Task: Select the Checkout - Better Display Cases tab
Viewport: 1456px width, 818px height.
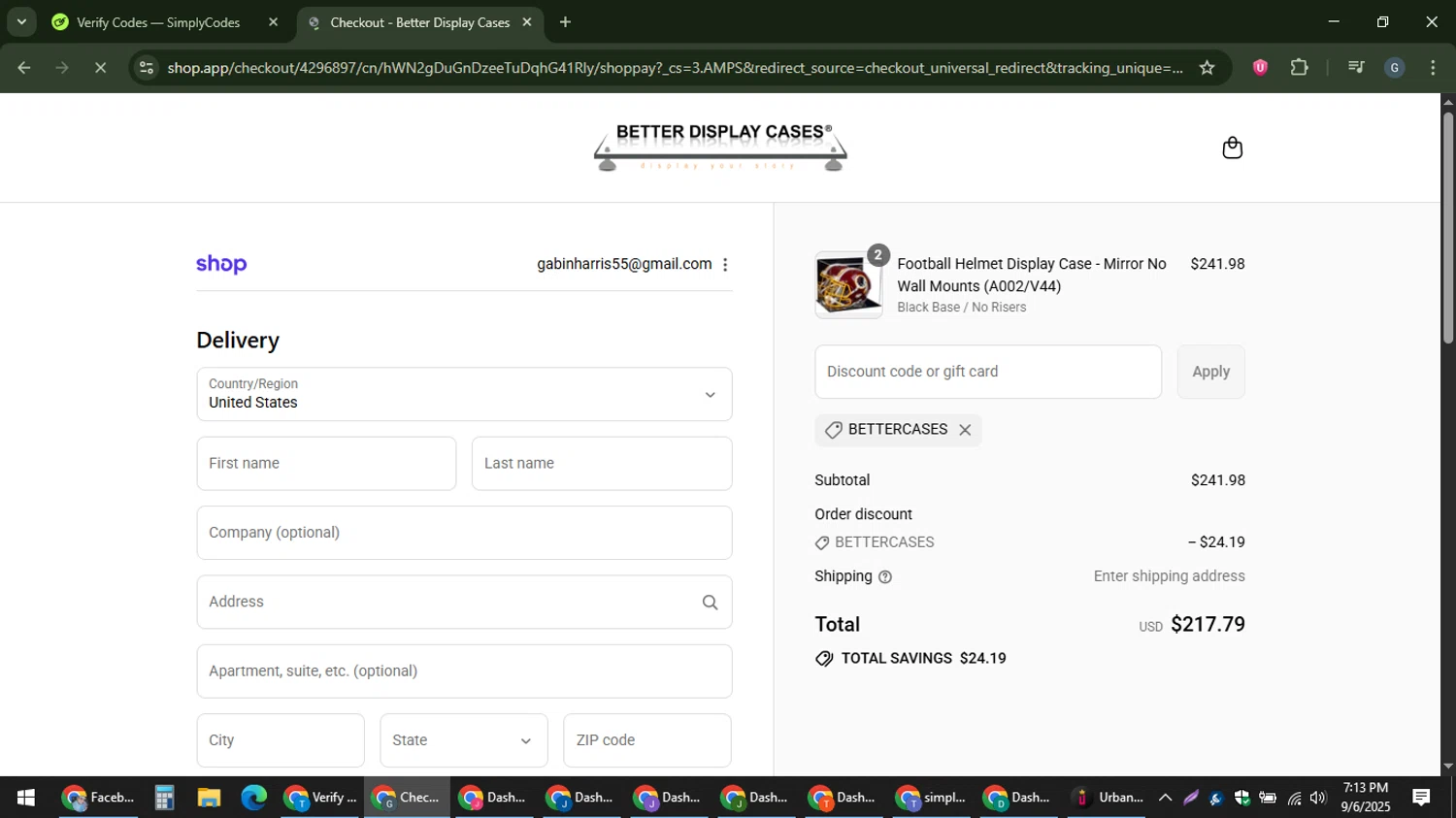Action: 419,22
